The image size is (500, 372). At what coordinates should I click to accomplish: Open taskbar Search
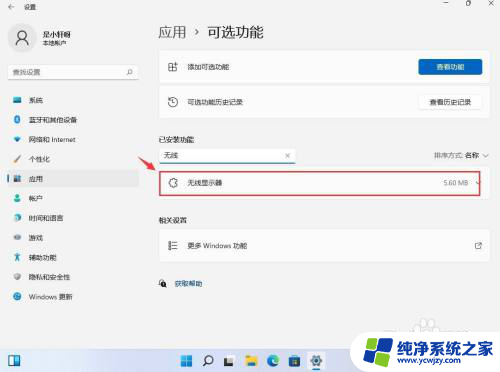(208, 361)
